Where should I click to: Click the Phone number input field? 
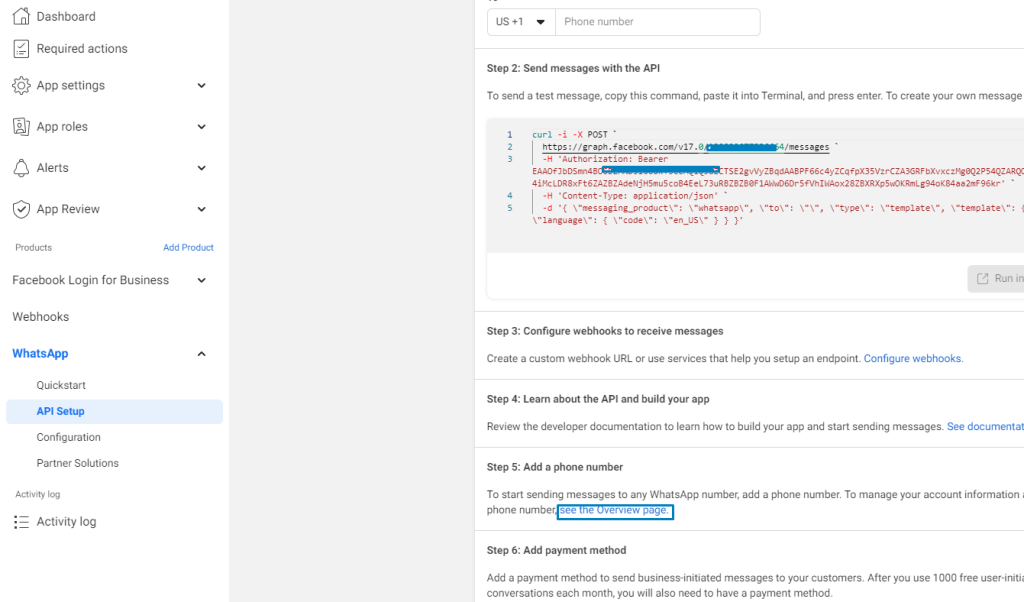pyautogui.click(x=658, y=22)
